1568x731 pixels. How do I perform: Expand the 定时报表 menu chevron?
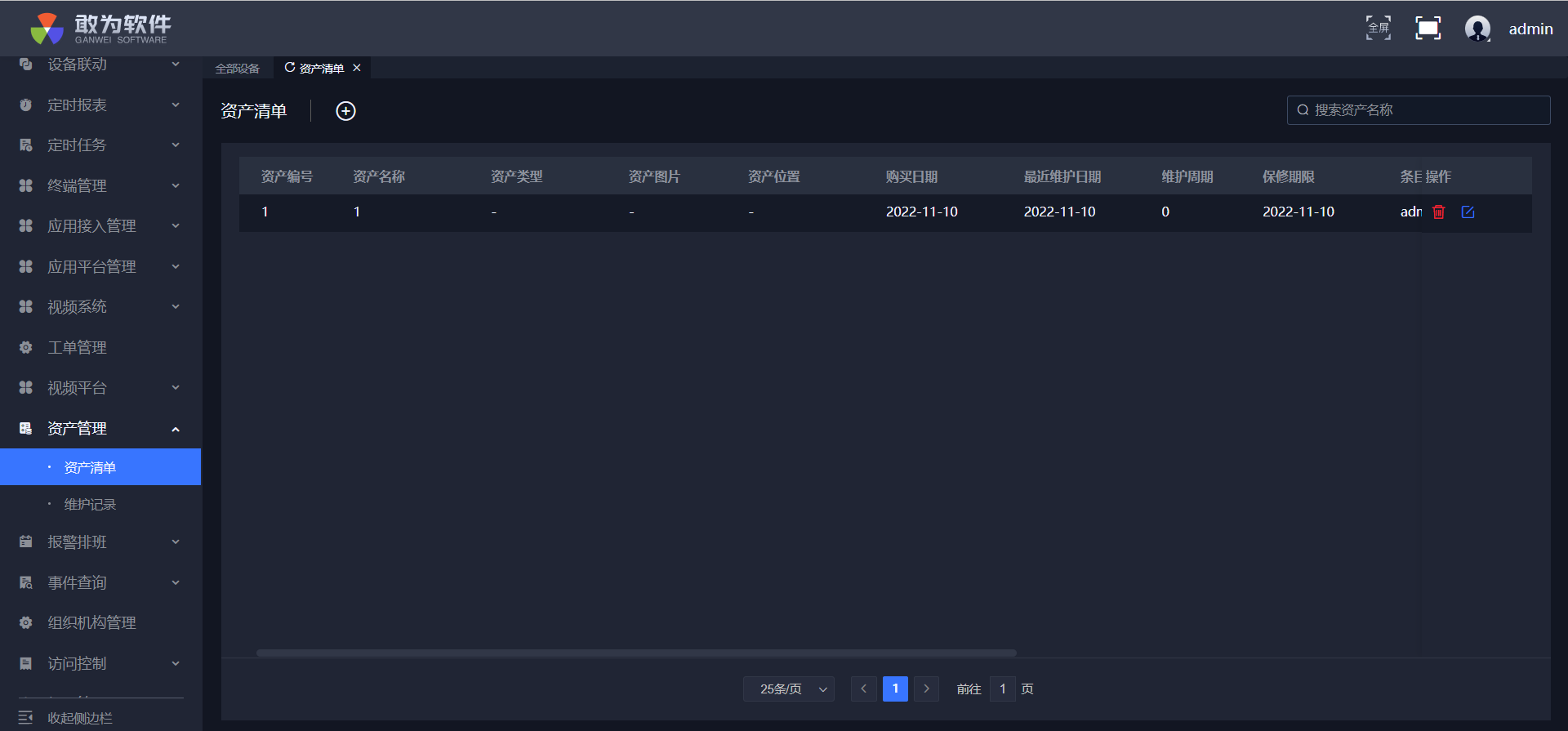tap(176, 105)
